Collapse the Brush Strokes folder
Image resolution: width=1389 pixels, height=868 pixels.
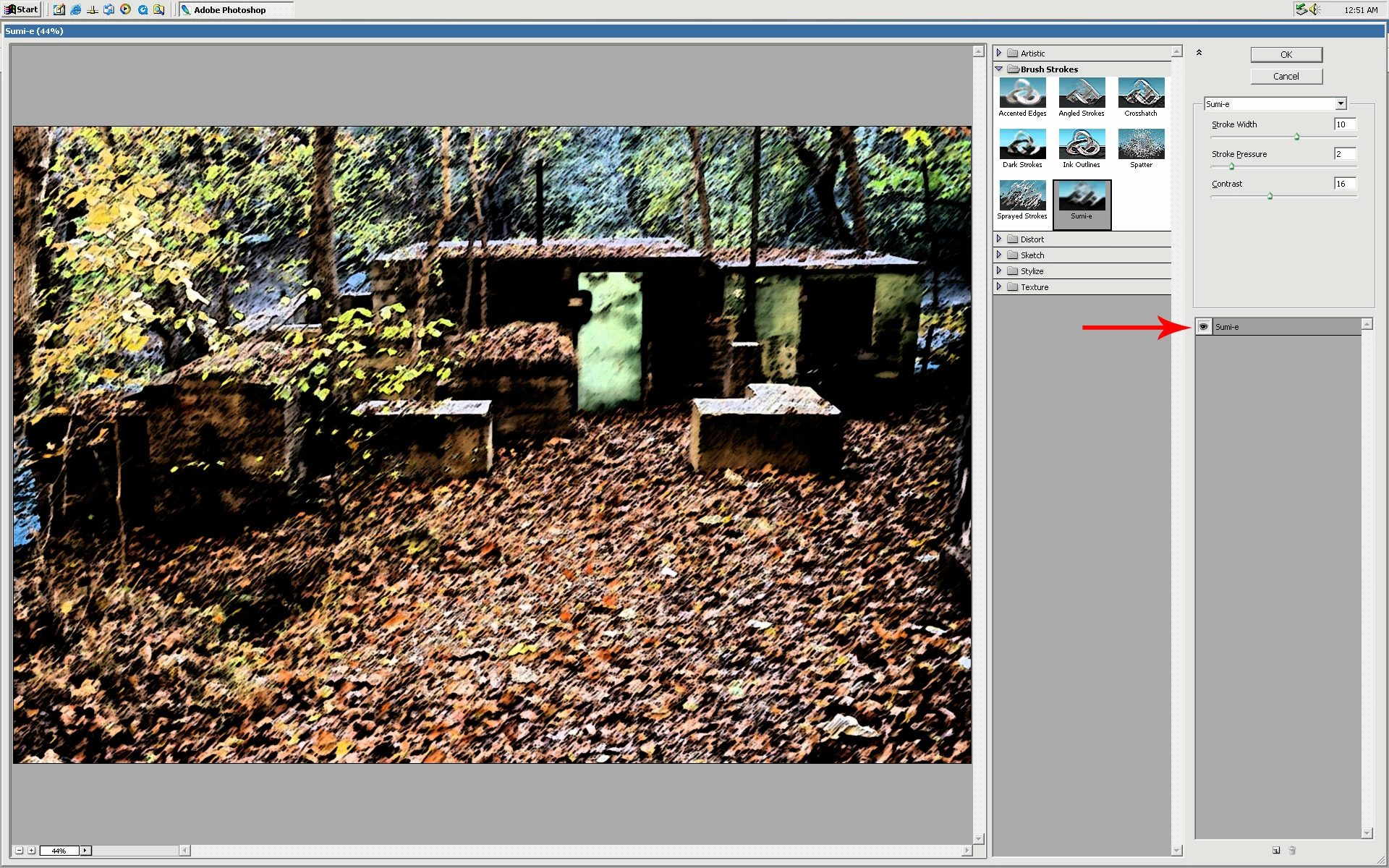(999, 69)
